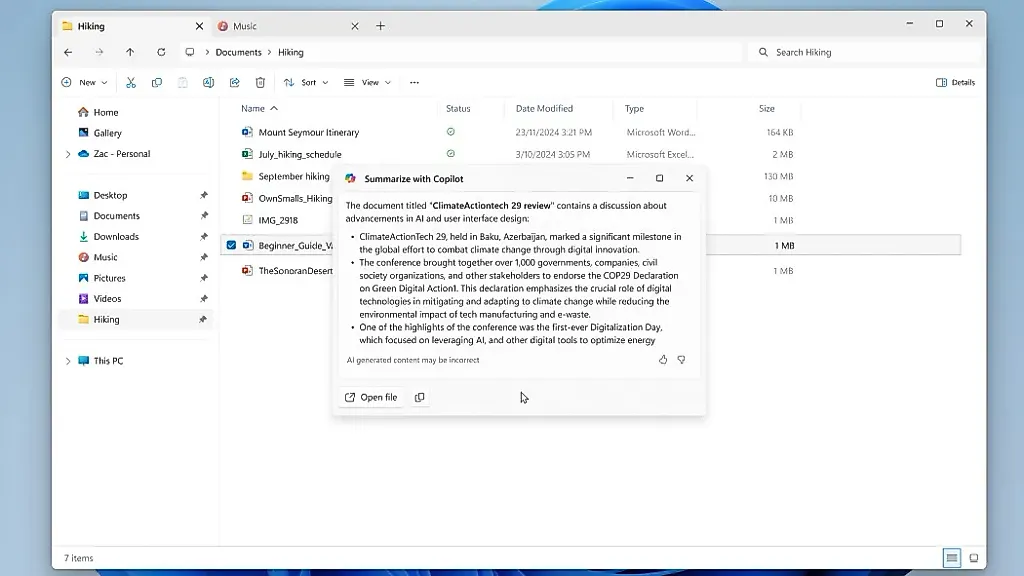Expand the This PC tree node
1024x576 pixels.
(x=68, y=360)
